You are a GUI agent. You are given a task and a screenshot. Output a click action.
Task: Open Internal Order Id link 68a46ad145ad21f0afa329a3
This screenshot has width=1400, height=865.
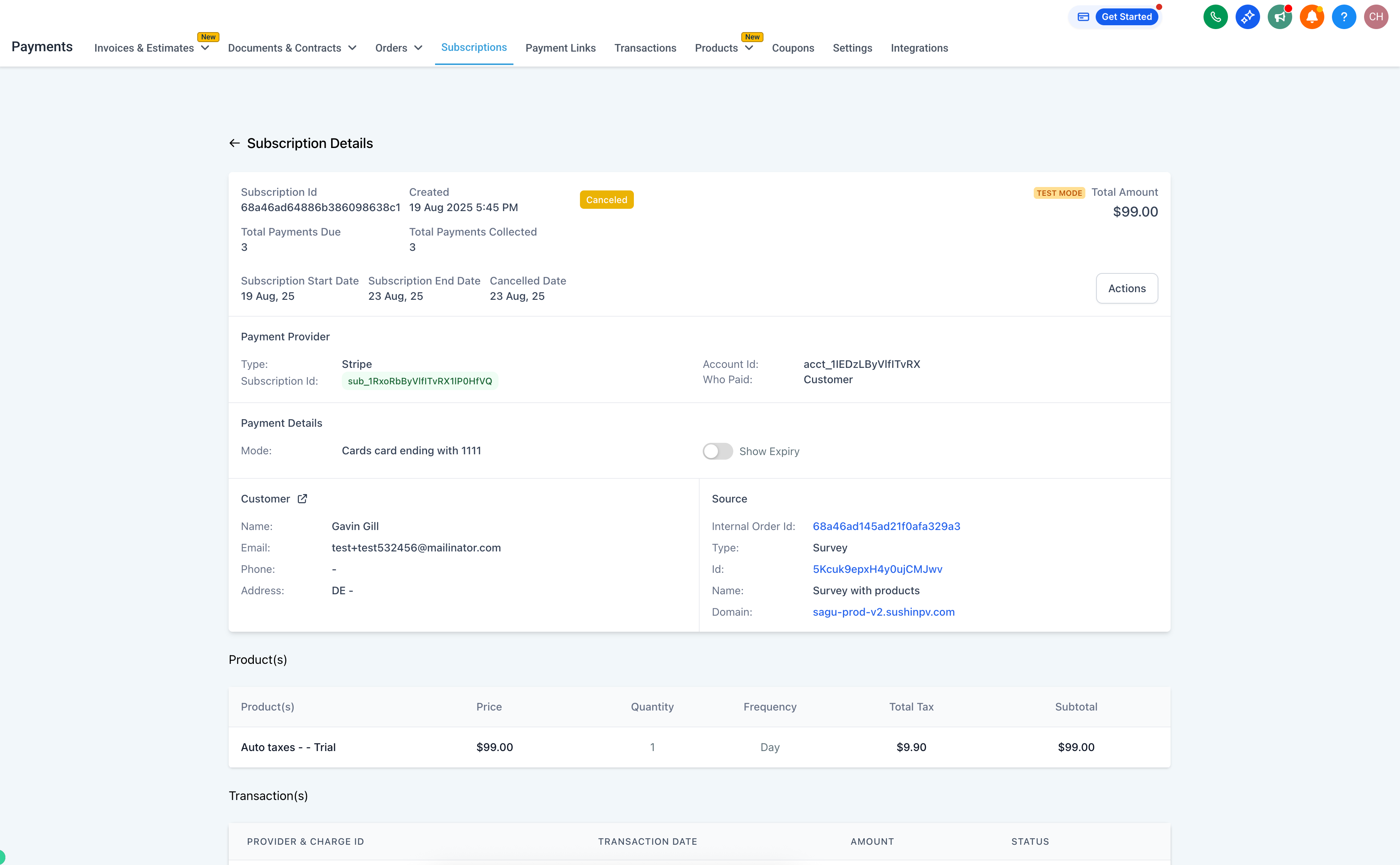(x=886, y=526)
